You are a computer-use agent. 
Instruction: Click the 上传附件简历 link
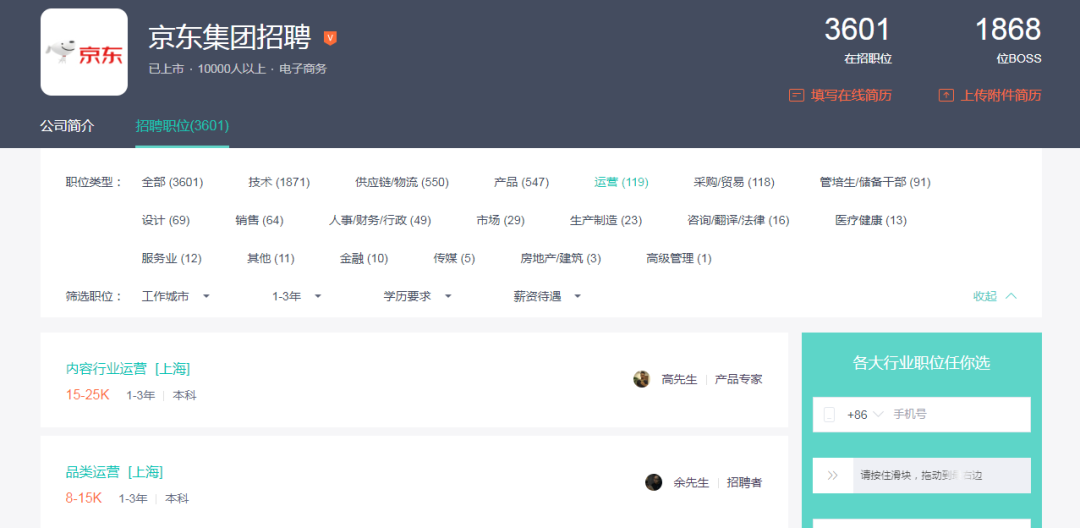coord(1000,95)
